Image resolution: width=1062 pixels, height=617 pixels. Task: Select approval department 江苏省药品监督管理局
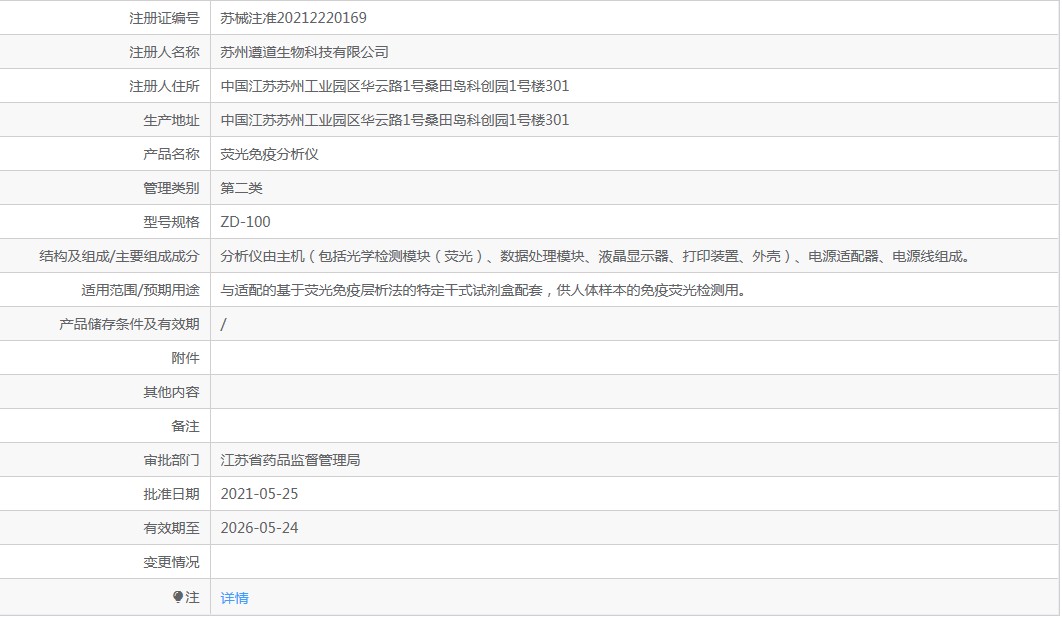tap(290, 460)
